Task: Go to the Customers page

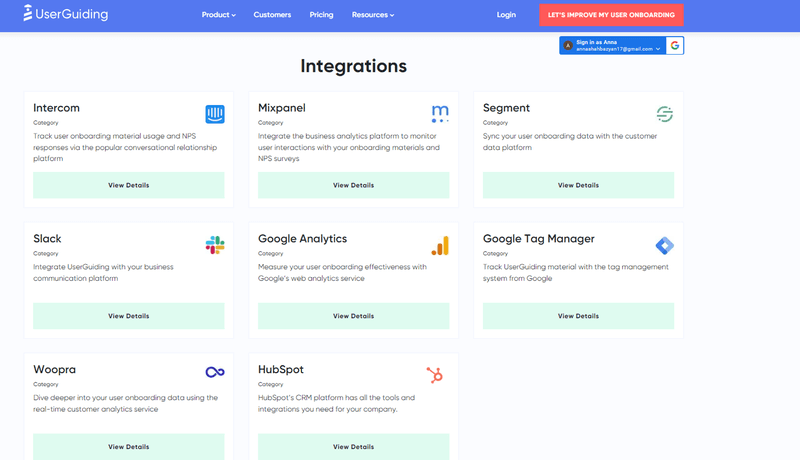Action: click(272, 15)
